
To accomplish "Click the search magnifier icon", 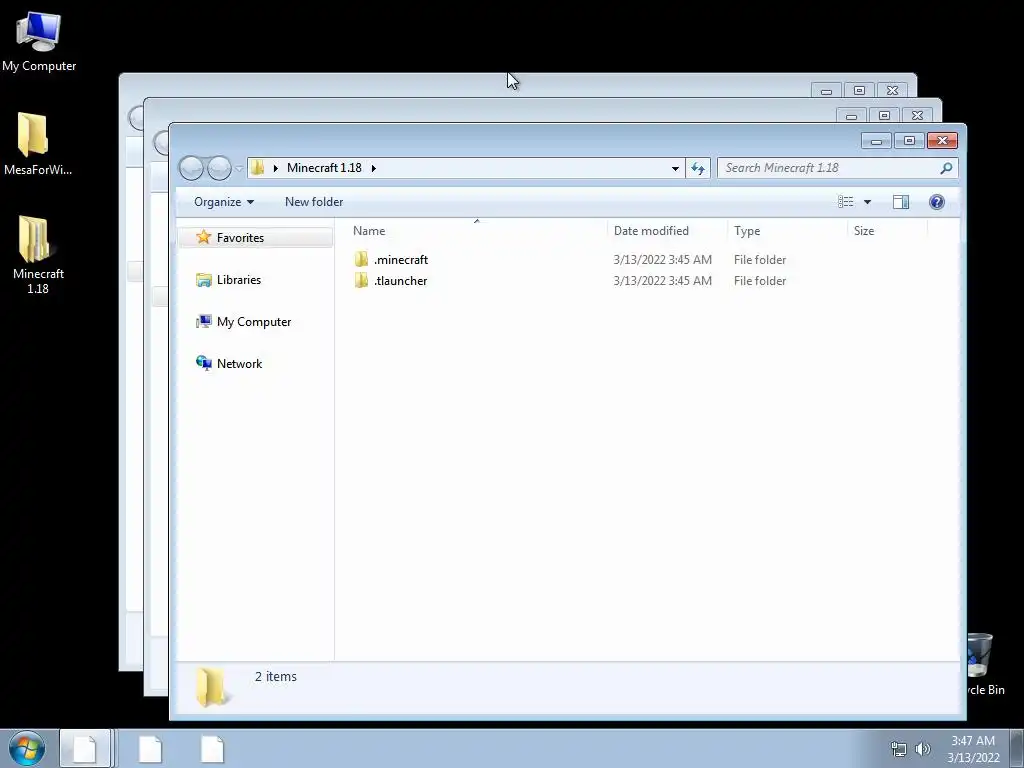I will coord(946,168).
